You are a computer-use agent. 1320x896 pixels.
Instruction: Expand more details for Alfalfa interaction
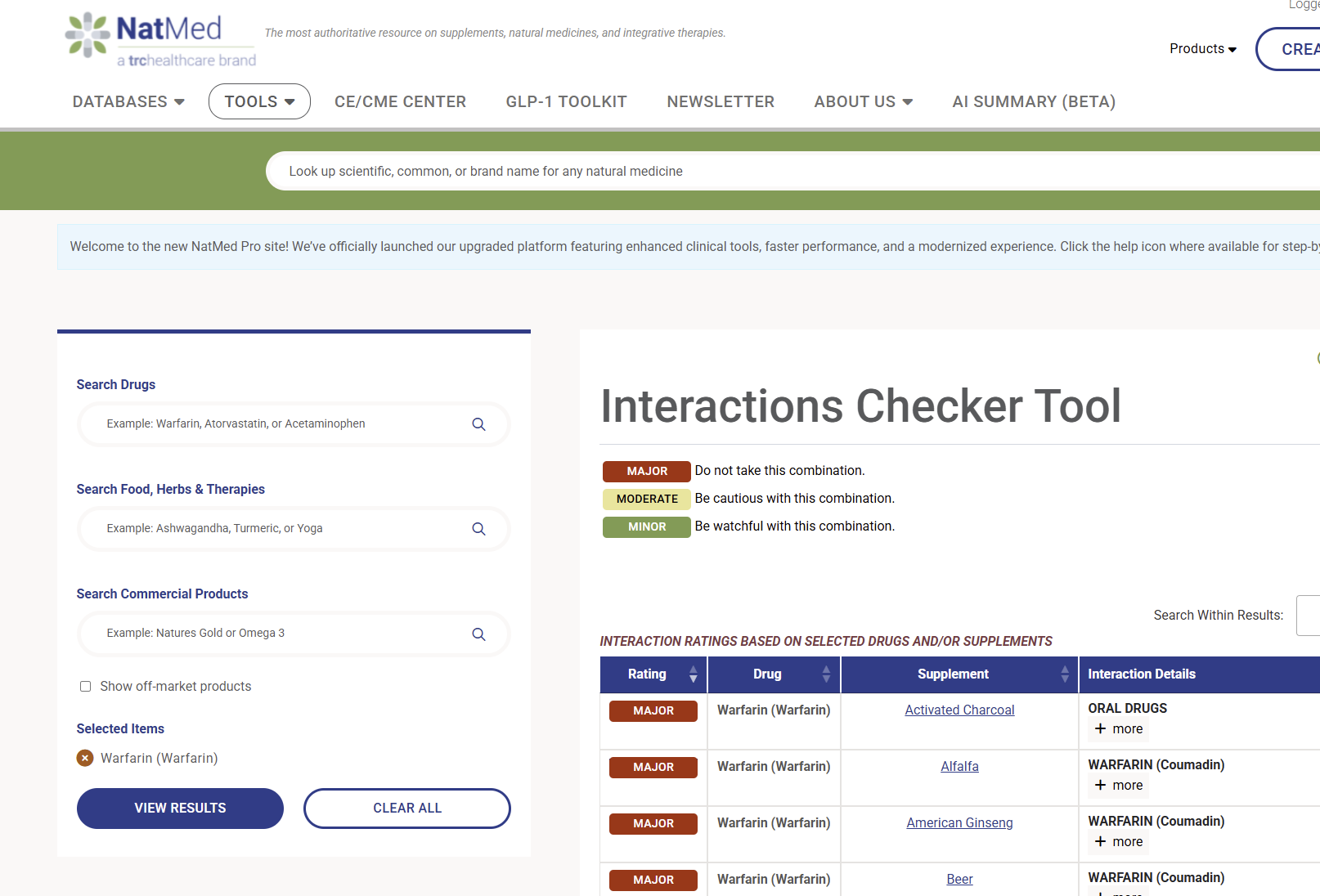tap(1118, 786)
